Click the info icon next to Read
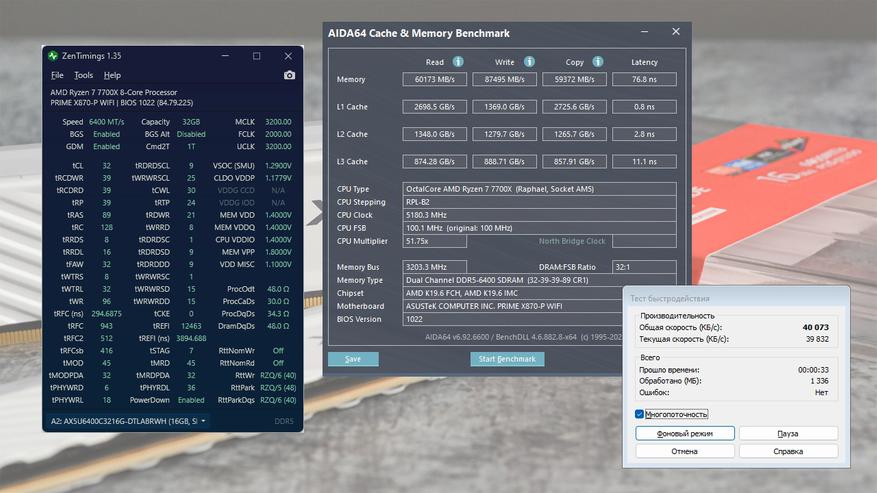Viewport: 877px width, 493px height. [458, 62]
